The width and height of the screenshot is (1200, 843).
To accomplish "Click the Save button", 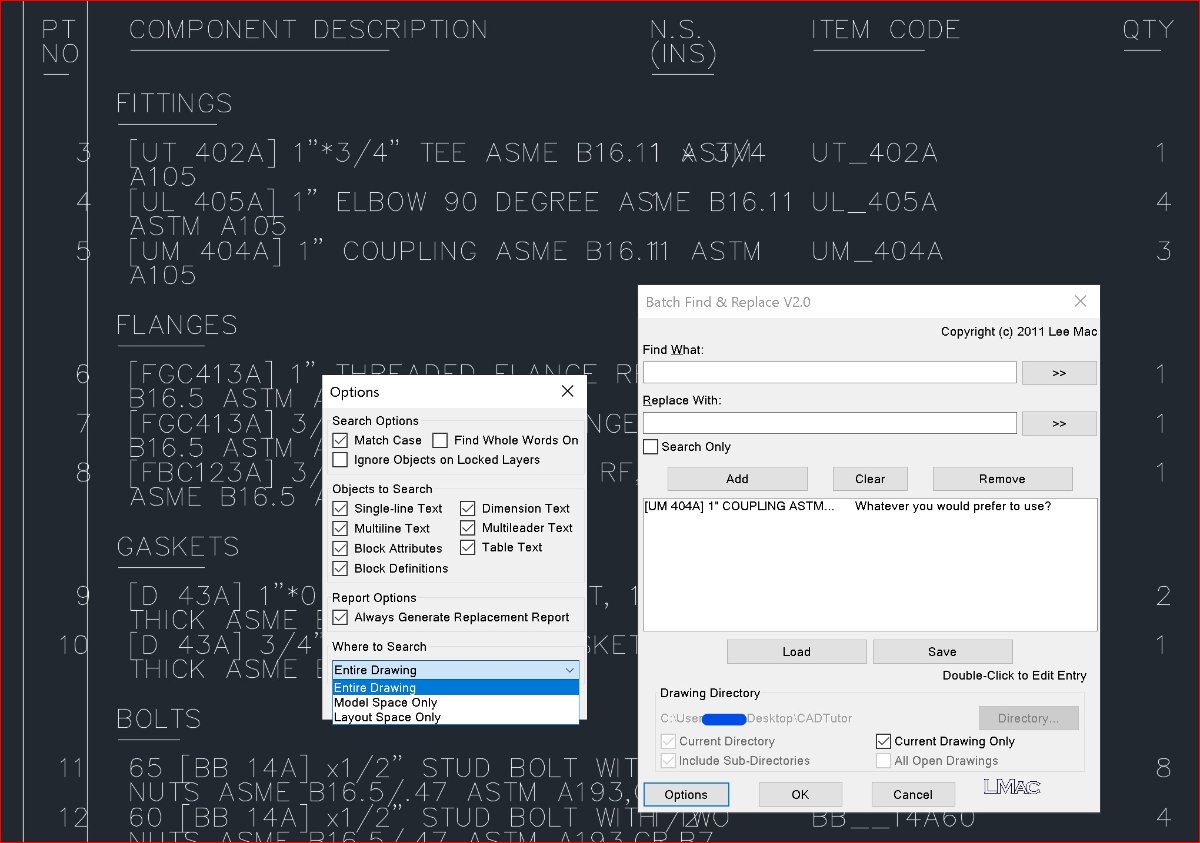I will click(x=942, y=652).
